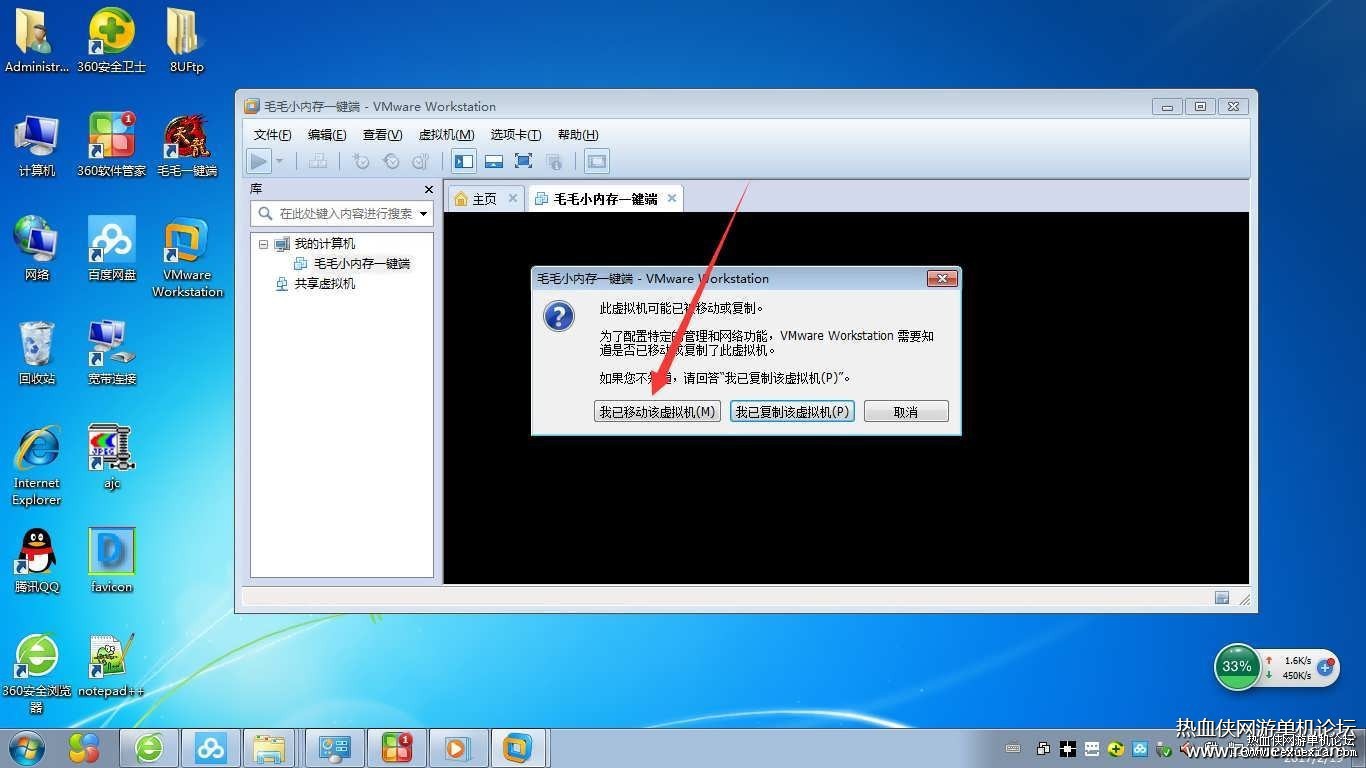Click the take snapshot toolbar icon
This screenshot has height=768, width=1366.
361,161
